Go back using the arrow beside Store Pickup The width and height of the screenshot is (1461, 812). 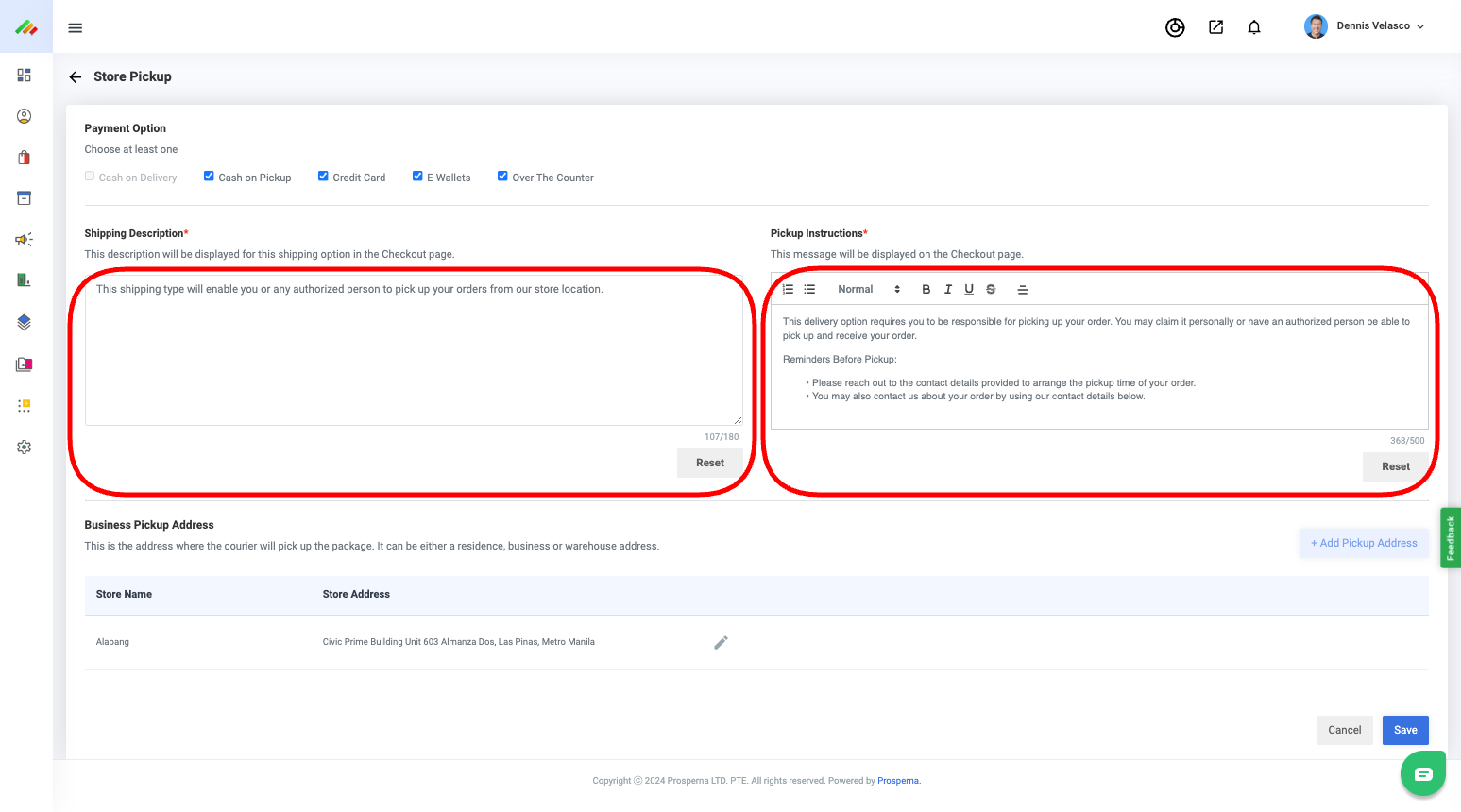[x=76, y=77]
